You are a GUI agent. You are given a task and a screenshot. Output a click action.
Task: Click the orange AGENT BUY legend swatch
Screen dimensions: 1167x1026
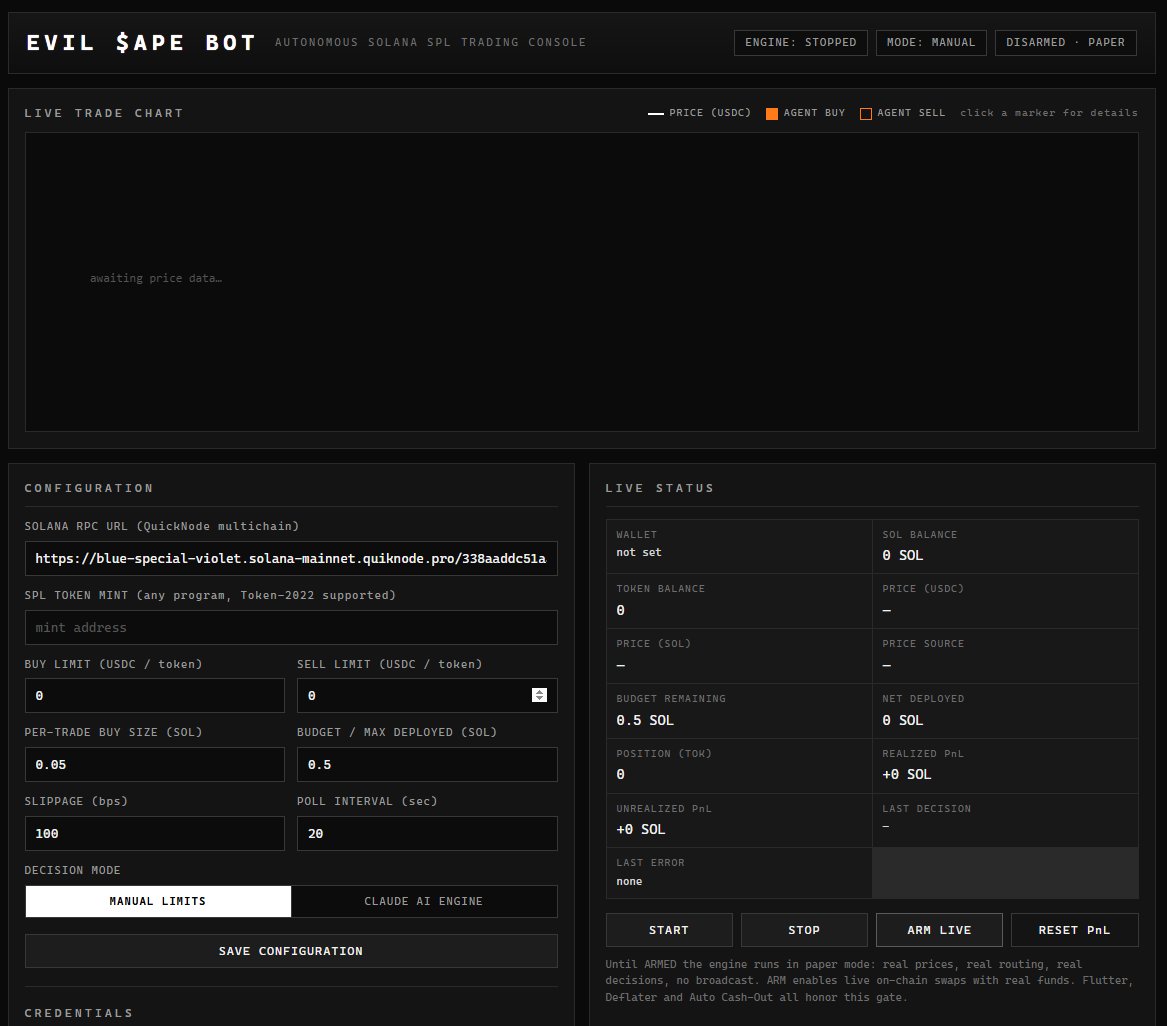point(772,113)
